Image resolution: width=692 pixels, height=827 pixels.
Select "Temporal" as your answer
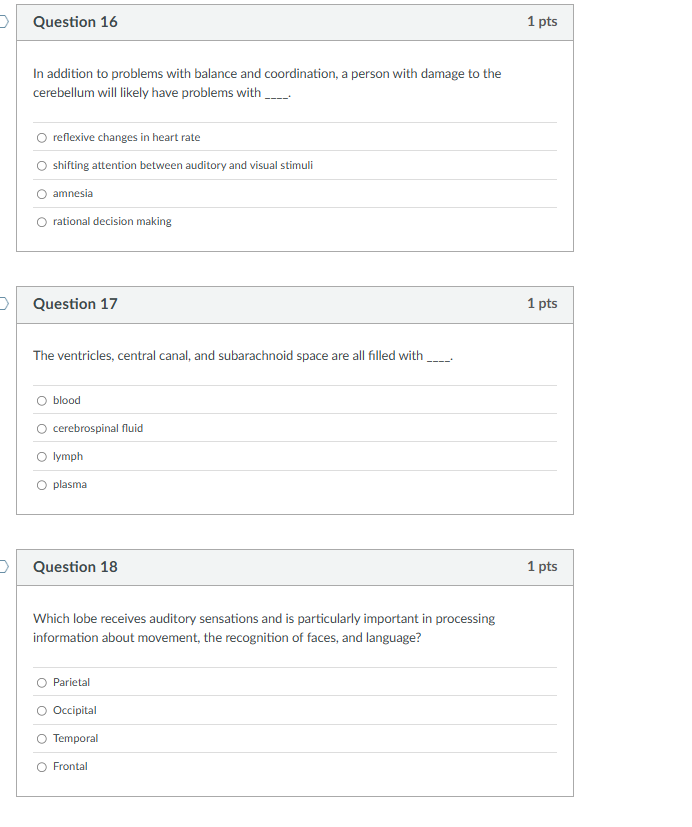pos(41,738)
